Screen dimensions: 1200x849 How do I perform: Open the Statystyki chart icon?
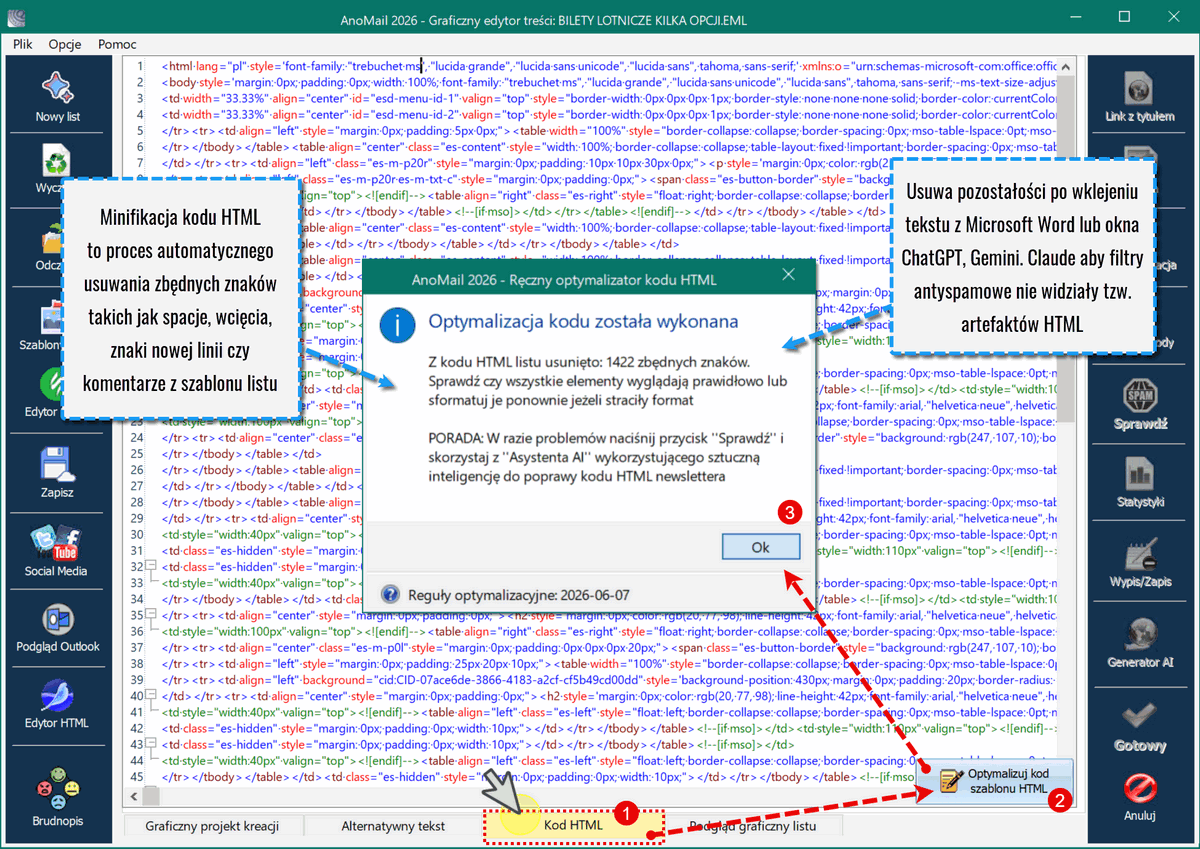1140,474
